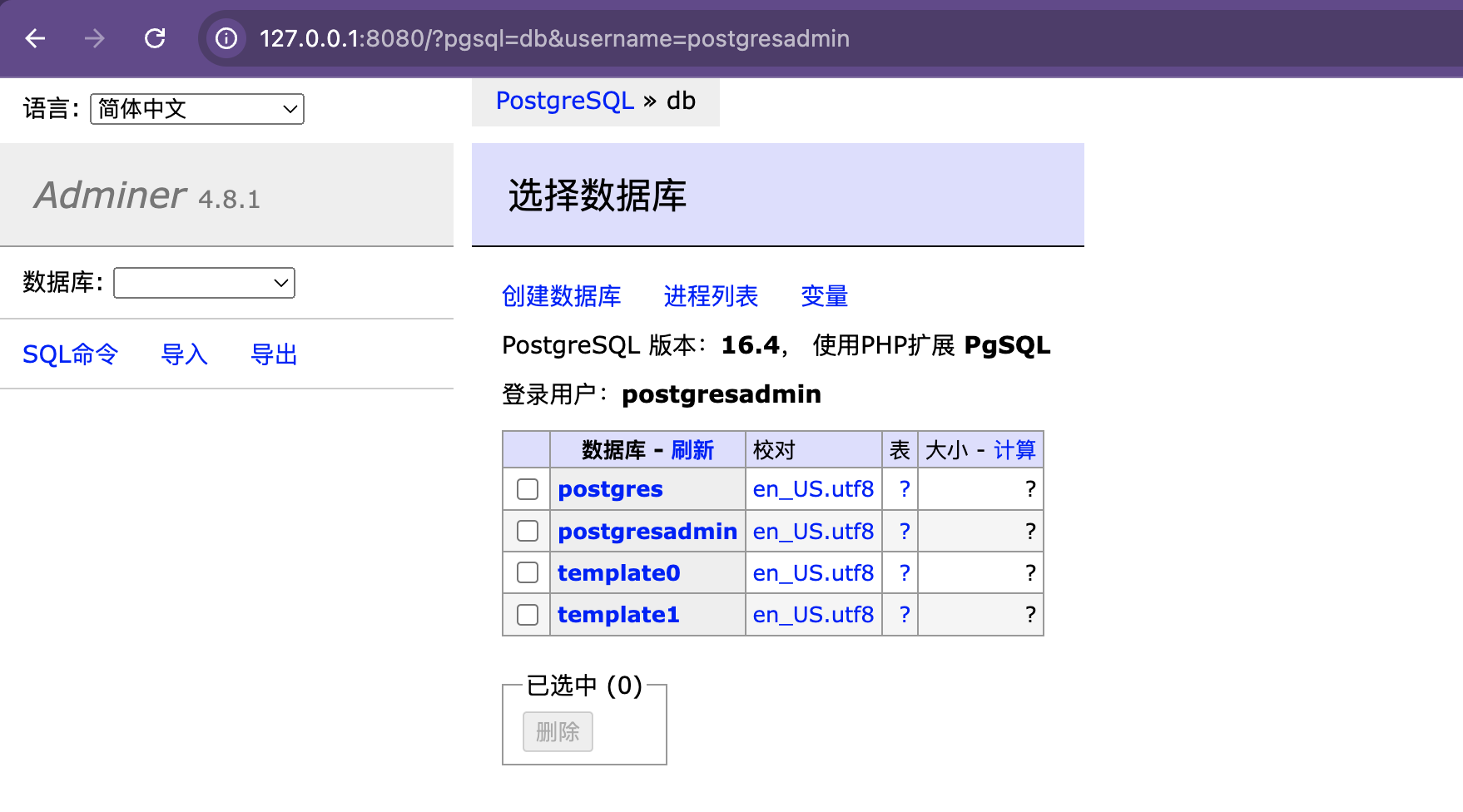Viewport: 1463px width, 812px height.
Task: Tick the checkbox for postgres database
Action: (x=528, y=489)
